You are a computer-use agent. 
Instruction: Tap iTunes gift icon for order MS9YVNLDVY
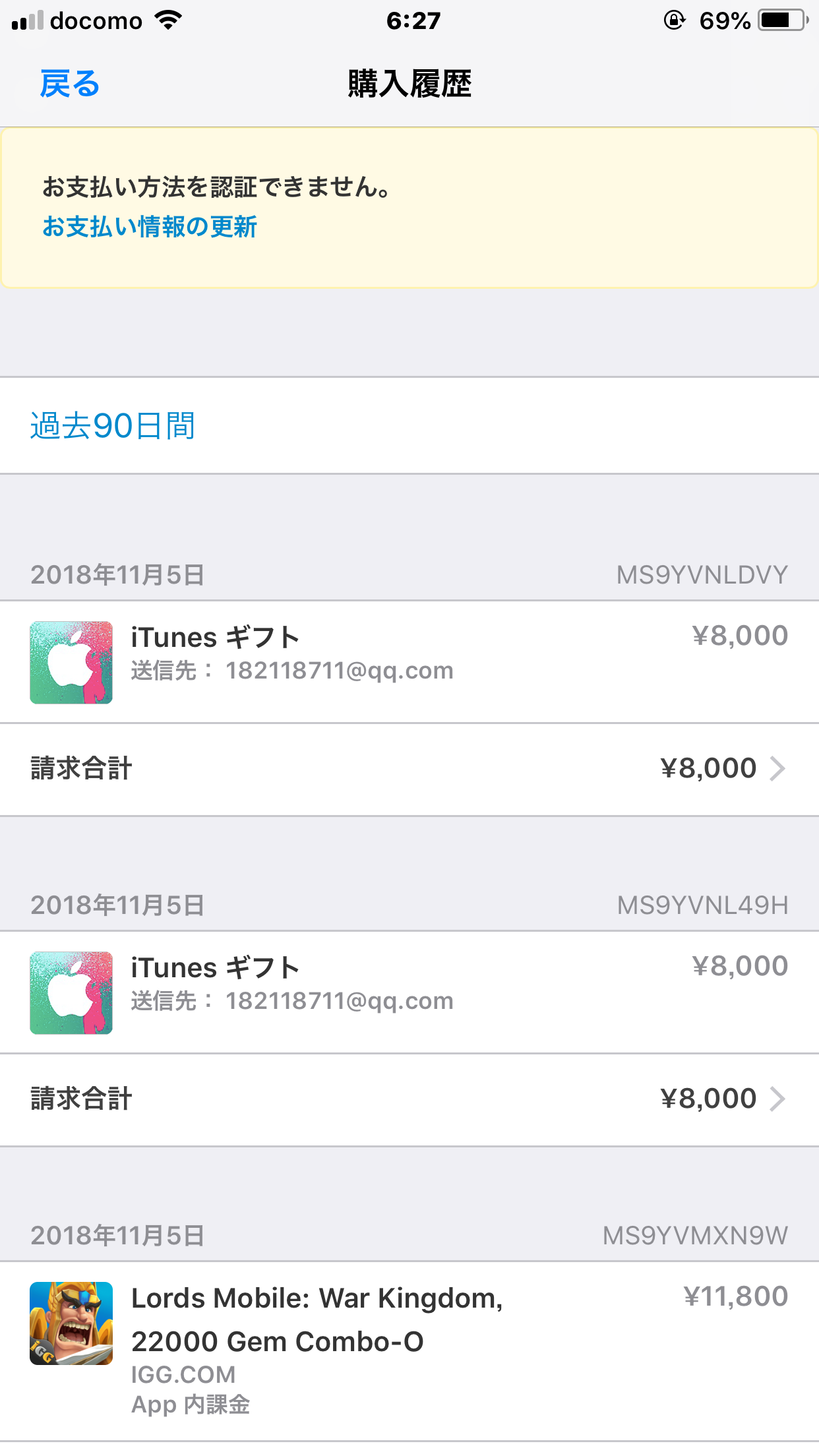pos(71,663)
